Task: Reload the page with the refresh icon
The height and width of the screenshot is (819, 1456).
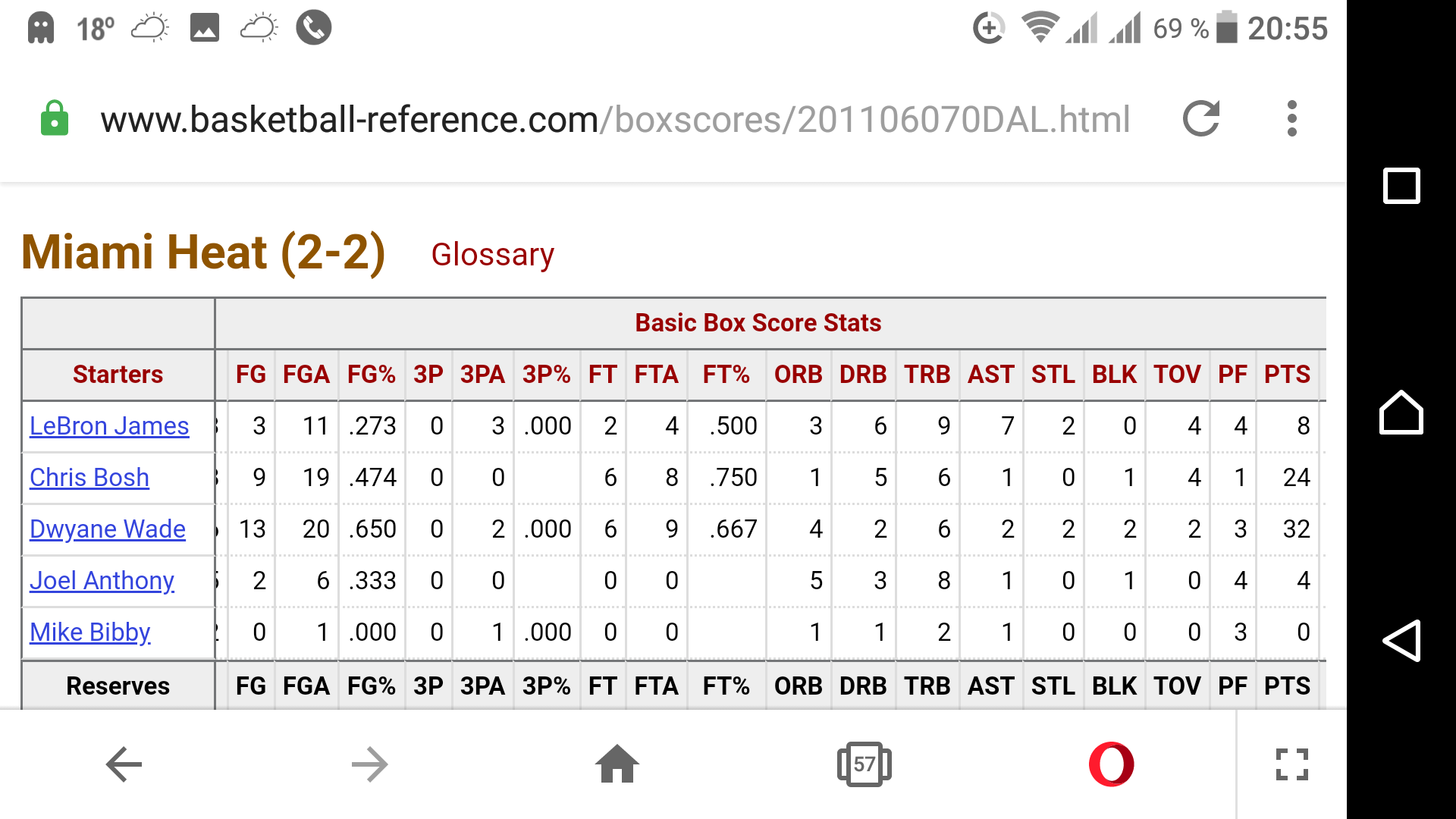Action: point(1201,119)
